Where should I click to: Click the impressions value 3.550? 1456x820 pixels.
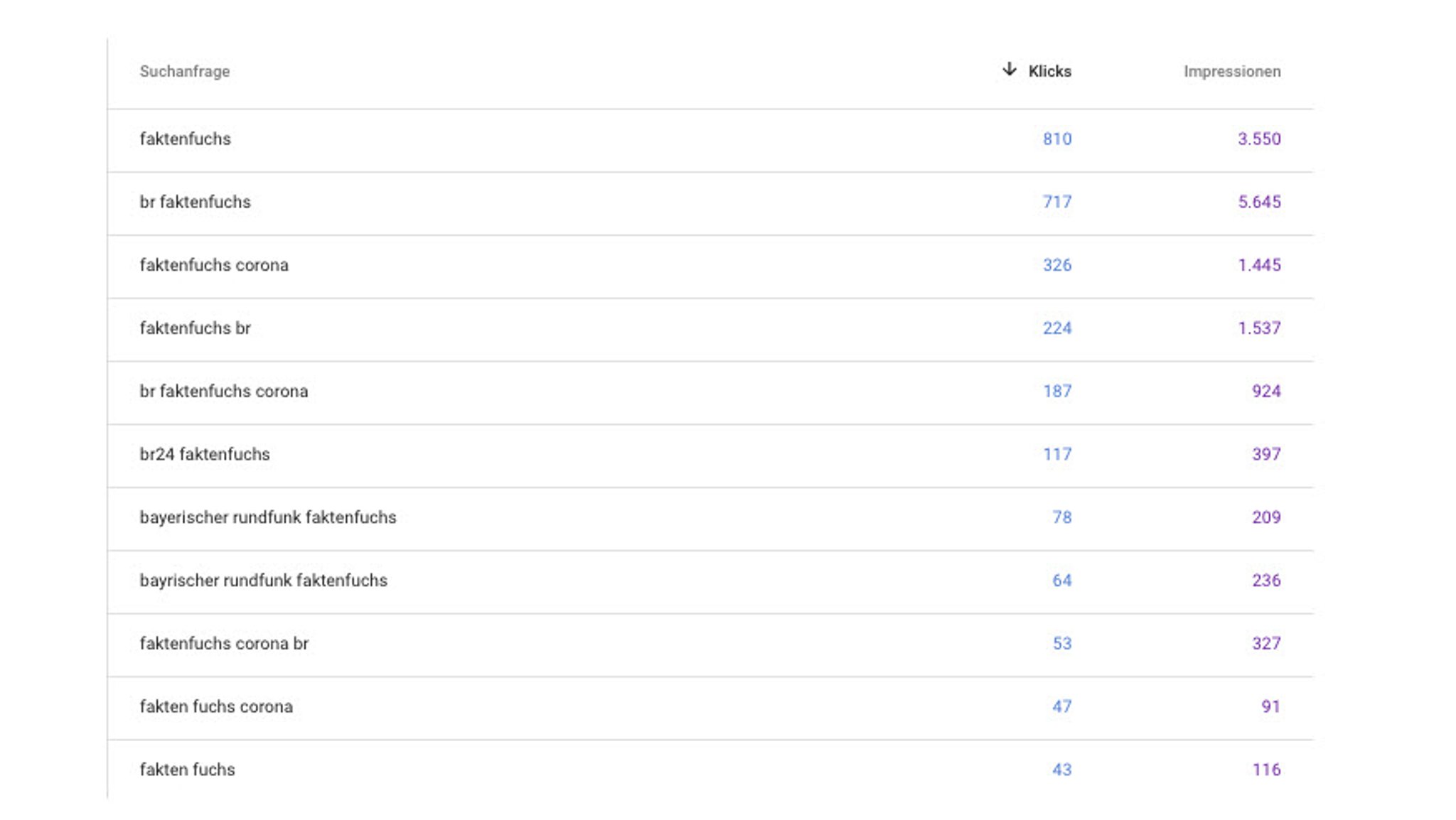coord(1259,139)
